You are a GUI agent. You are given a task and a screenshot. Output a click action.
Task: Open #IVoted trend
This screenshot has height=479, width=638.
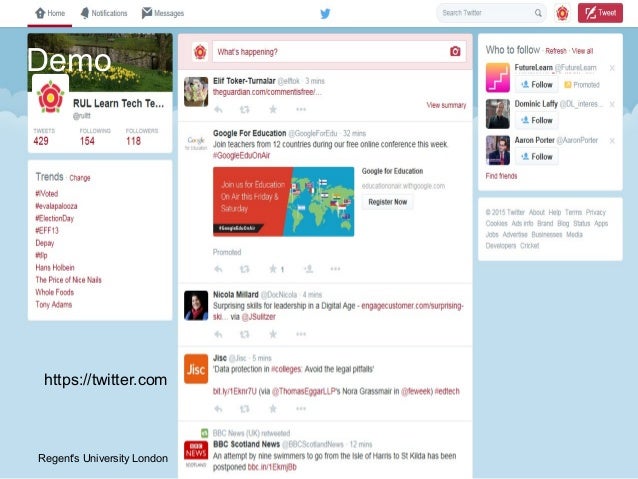(x=47, y=194)
